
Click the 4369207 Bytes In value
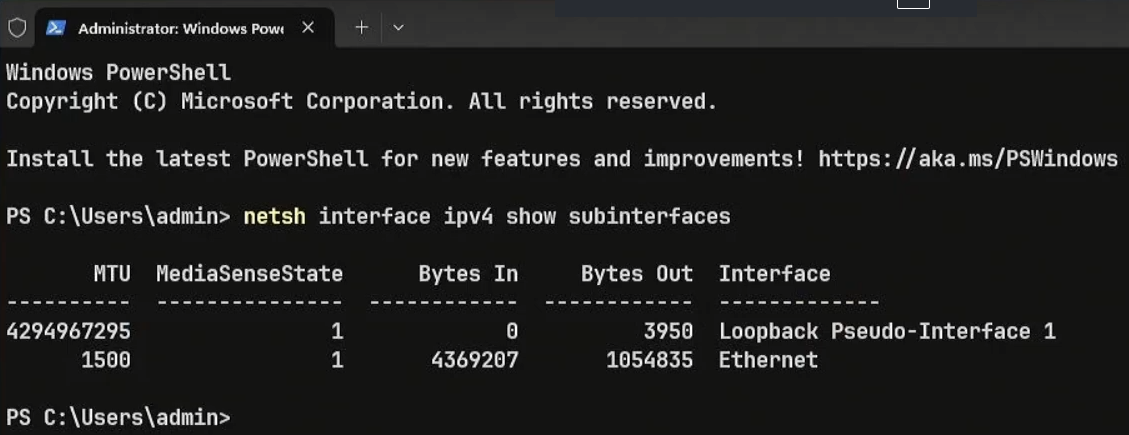click(x=475, y=360)
